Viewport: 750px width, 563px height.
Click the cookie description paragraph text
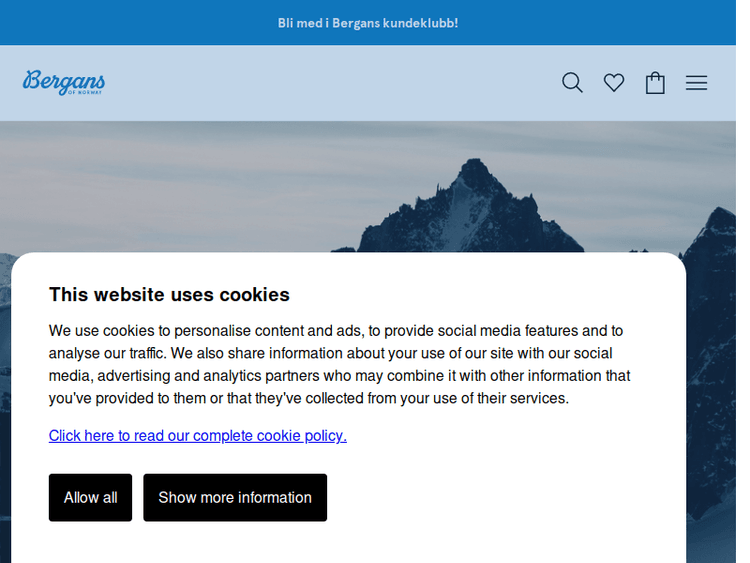pyautogui.click(x=340, y=364)
